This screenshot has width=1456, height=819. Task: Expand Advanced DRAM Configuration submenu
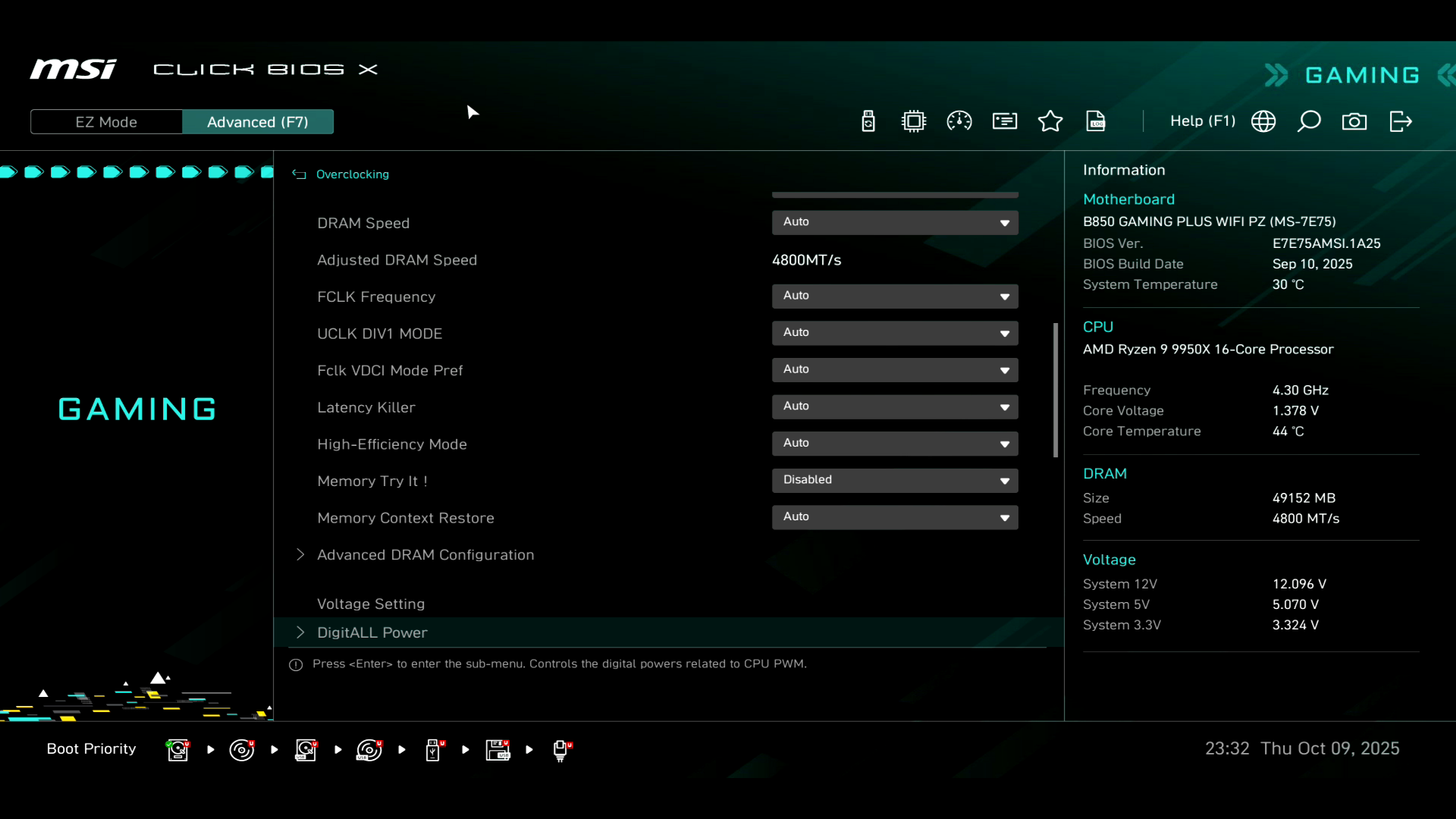[425, 555]
